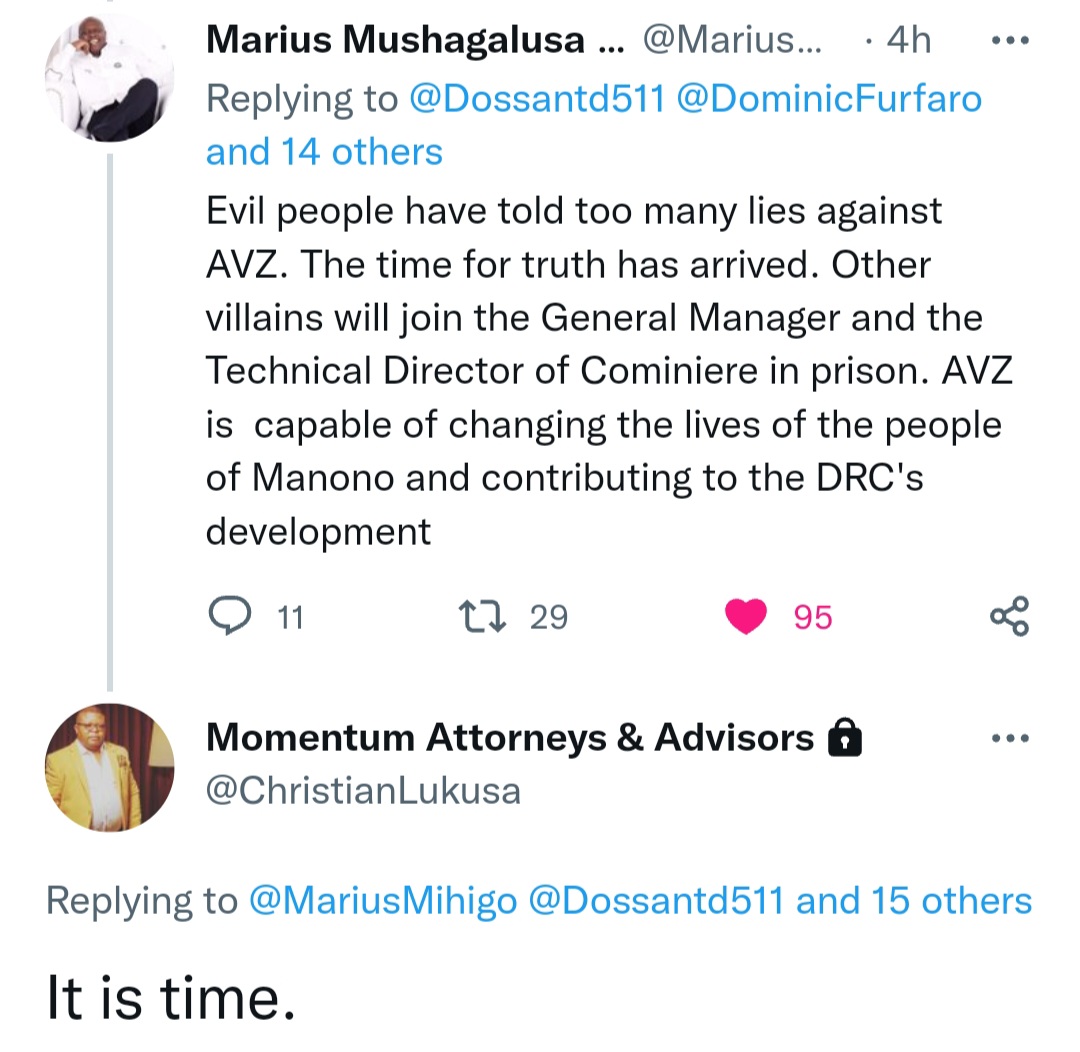Screen dimensions: 1080x1052
Task: Click the padlock icon beside Momentum Attorneys
Action: 845,739
